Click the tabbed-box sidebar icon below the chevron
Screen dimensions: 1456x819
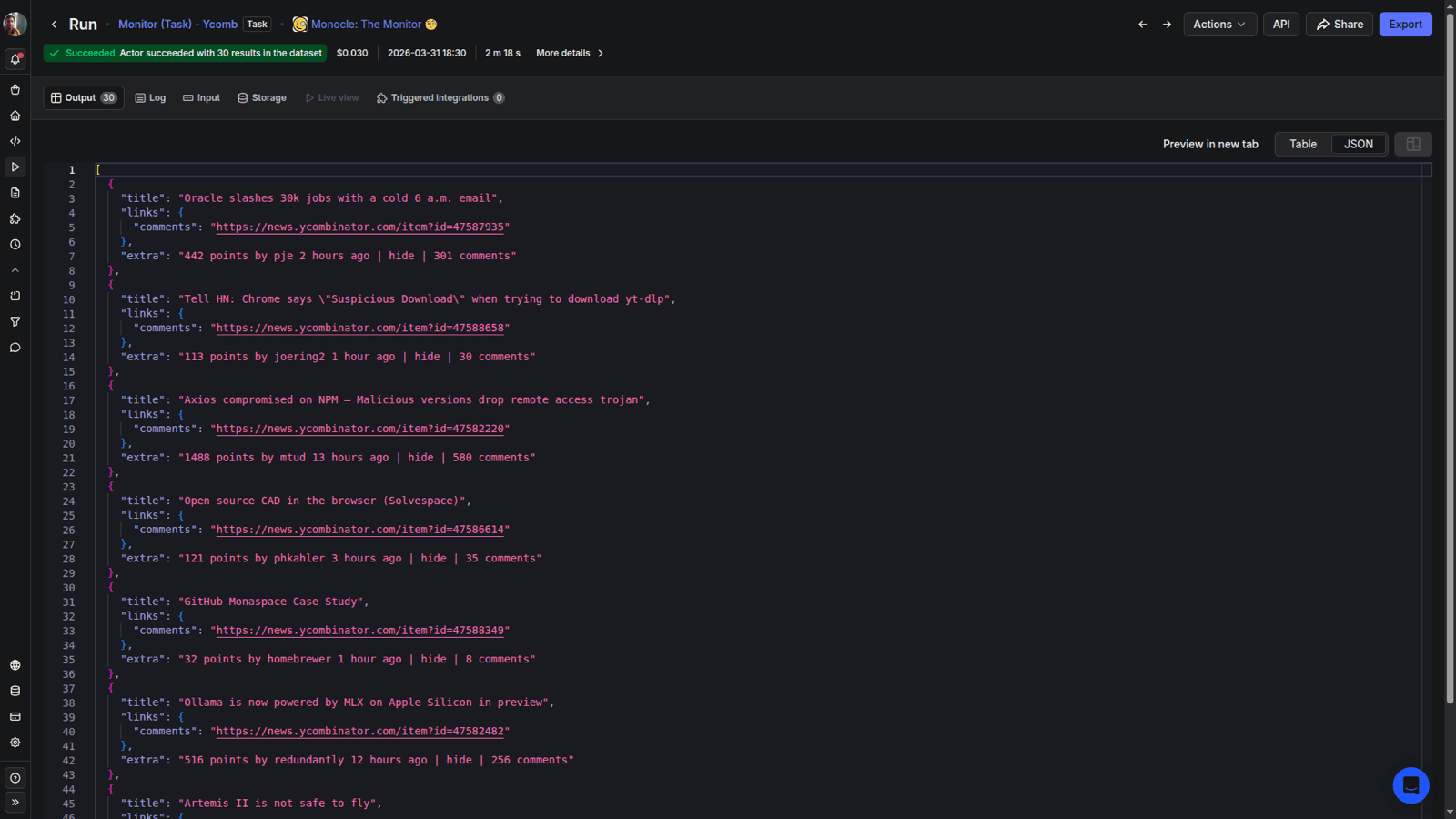pos(15,296)
